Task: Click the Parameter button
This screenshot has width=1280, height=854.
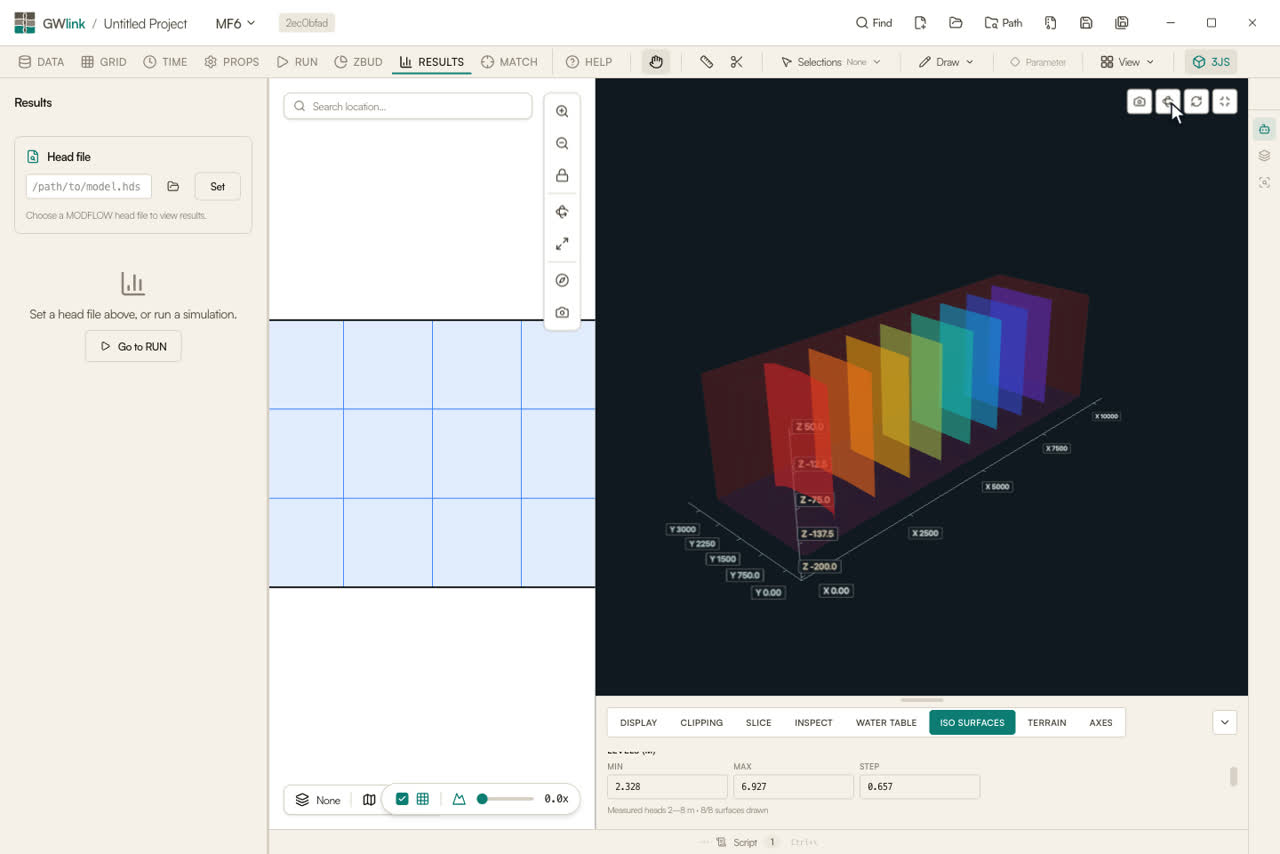Action: (1038, 62)
